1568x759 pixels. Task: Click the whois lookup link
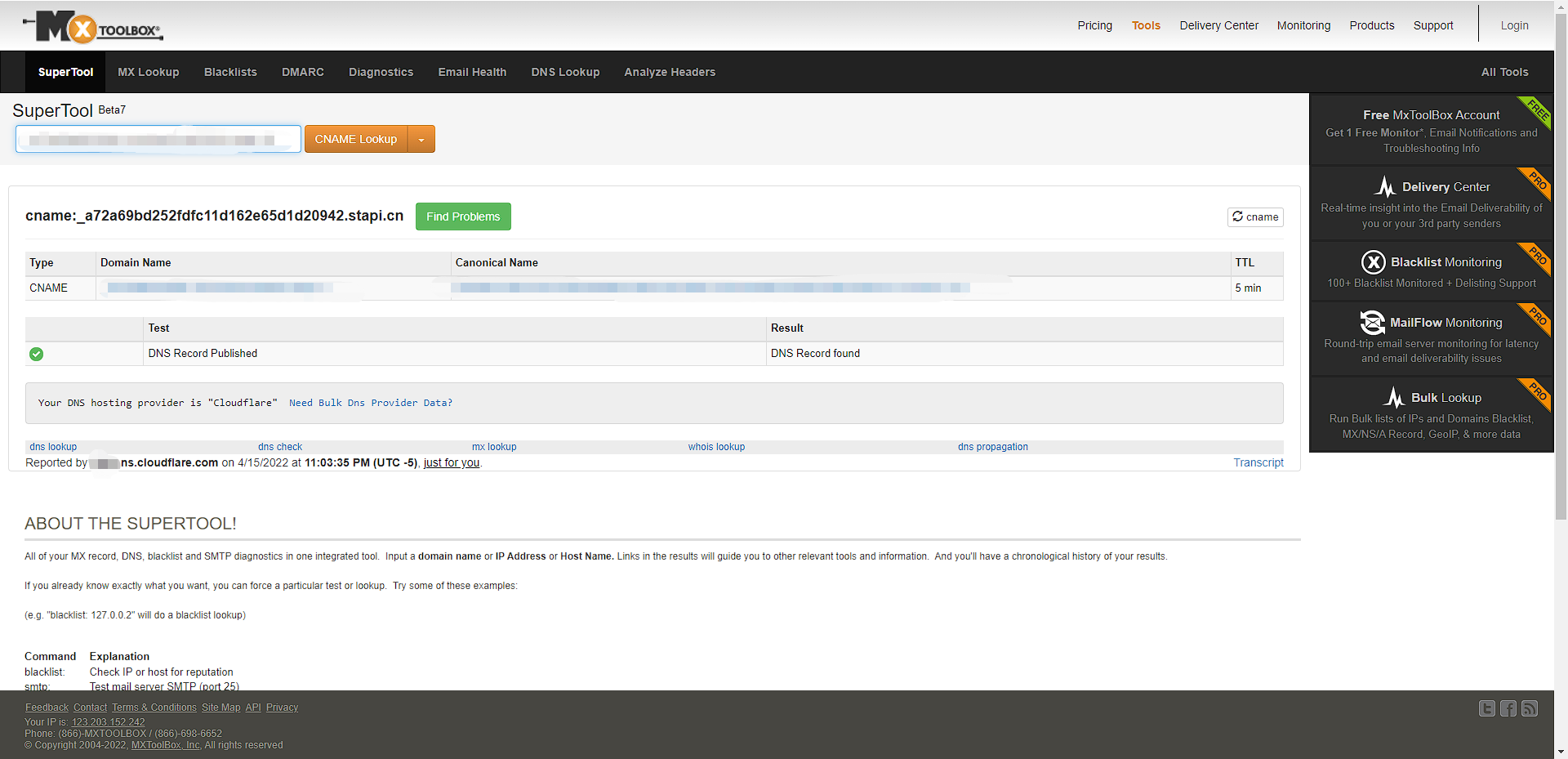click(716, 447)
